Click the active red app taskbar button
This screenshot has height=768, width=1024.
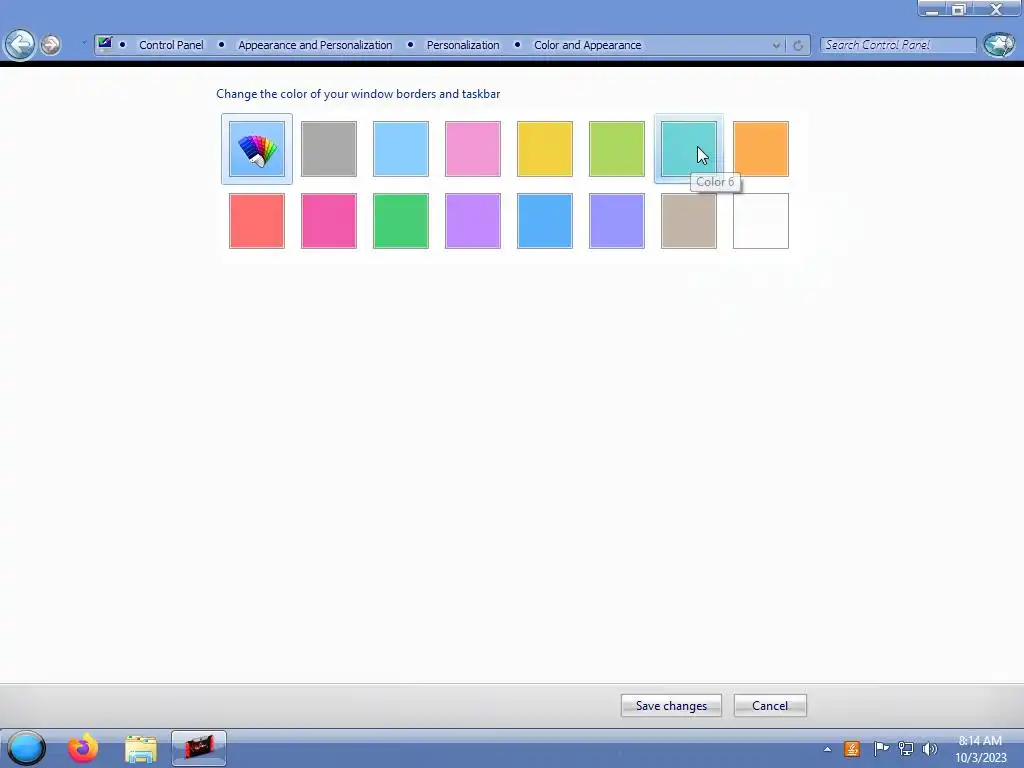(x=199, y=748)
